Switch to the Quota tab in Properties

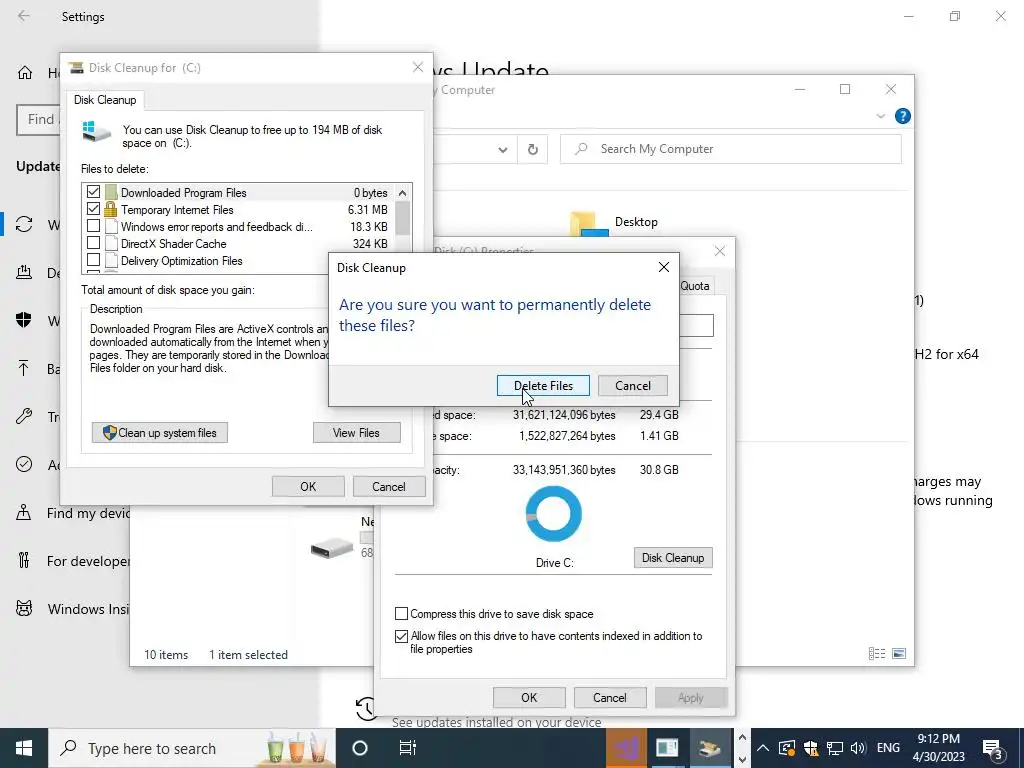(x=695, y=285)
